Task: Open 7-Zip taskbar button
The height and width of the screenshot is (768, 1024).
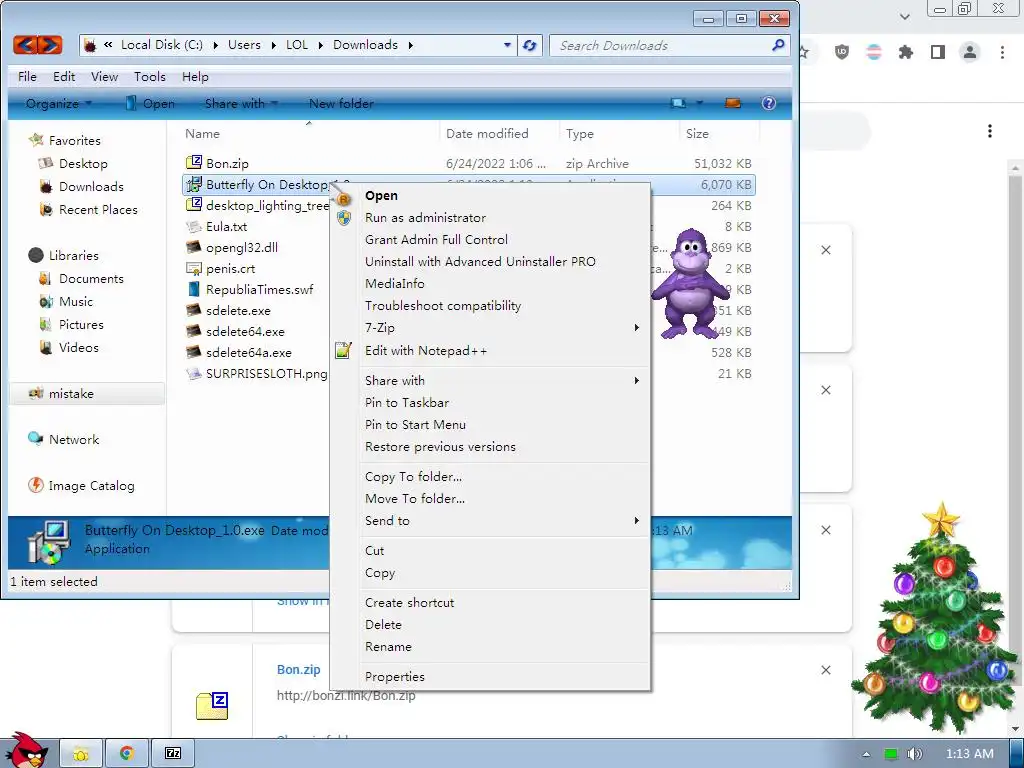Action: click(x=173, y=754)
